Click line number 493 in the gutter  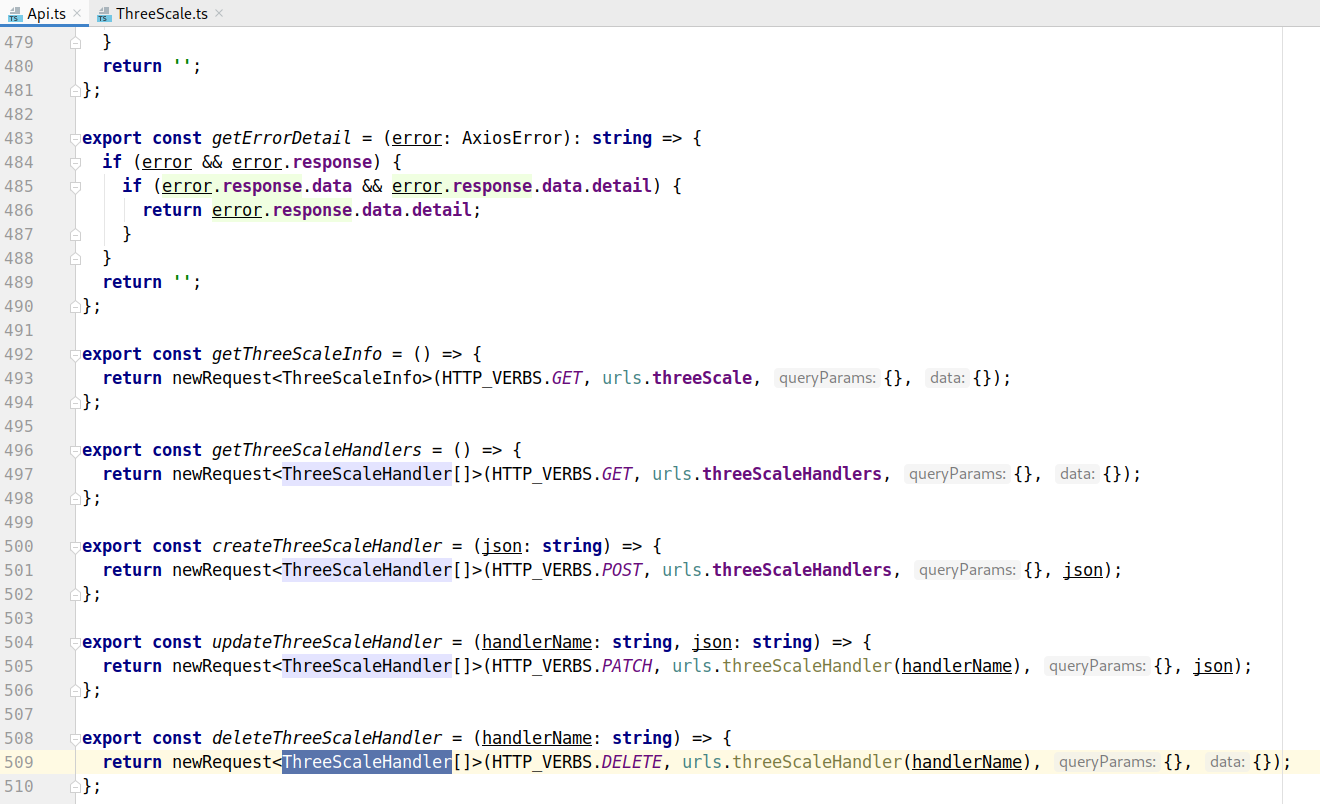point(19,378)
